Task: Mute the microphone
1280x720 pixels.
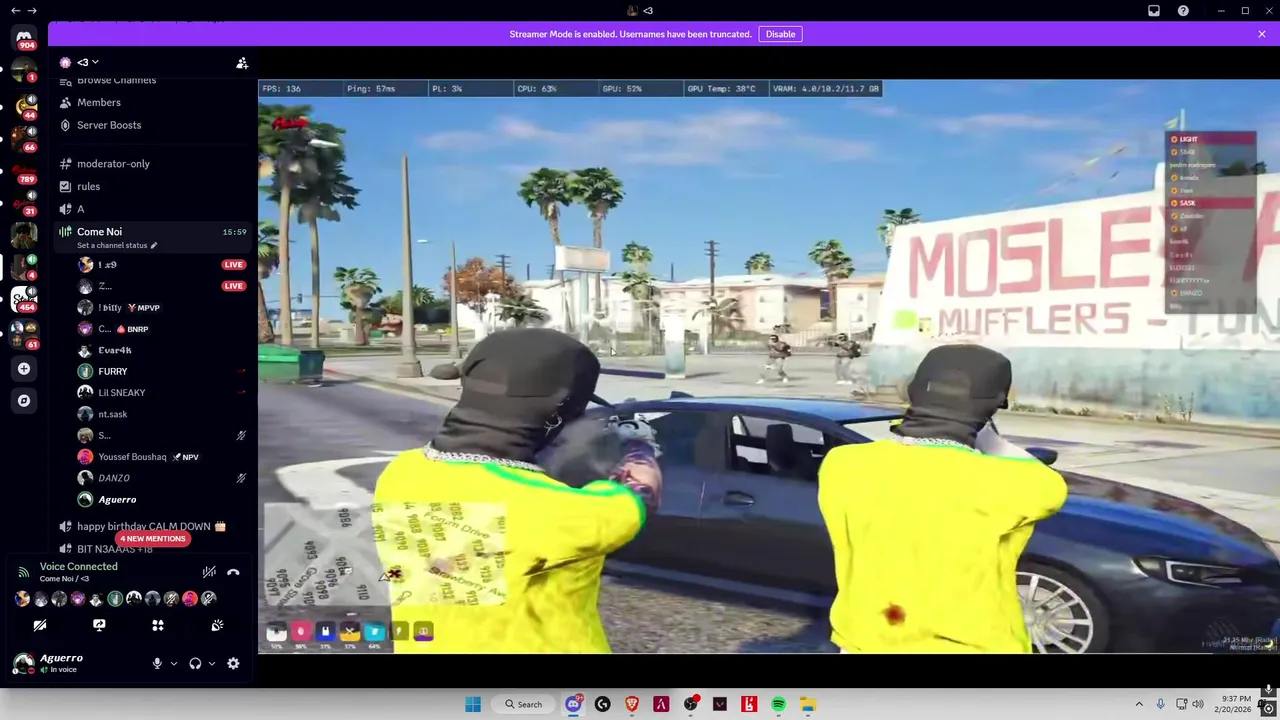Action: point(157,663)
